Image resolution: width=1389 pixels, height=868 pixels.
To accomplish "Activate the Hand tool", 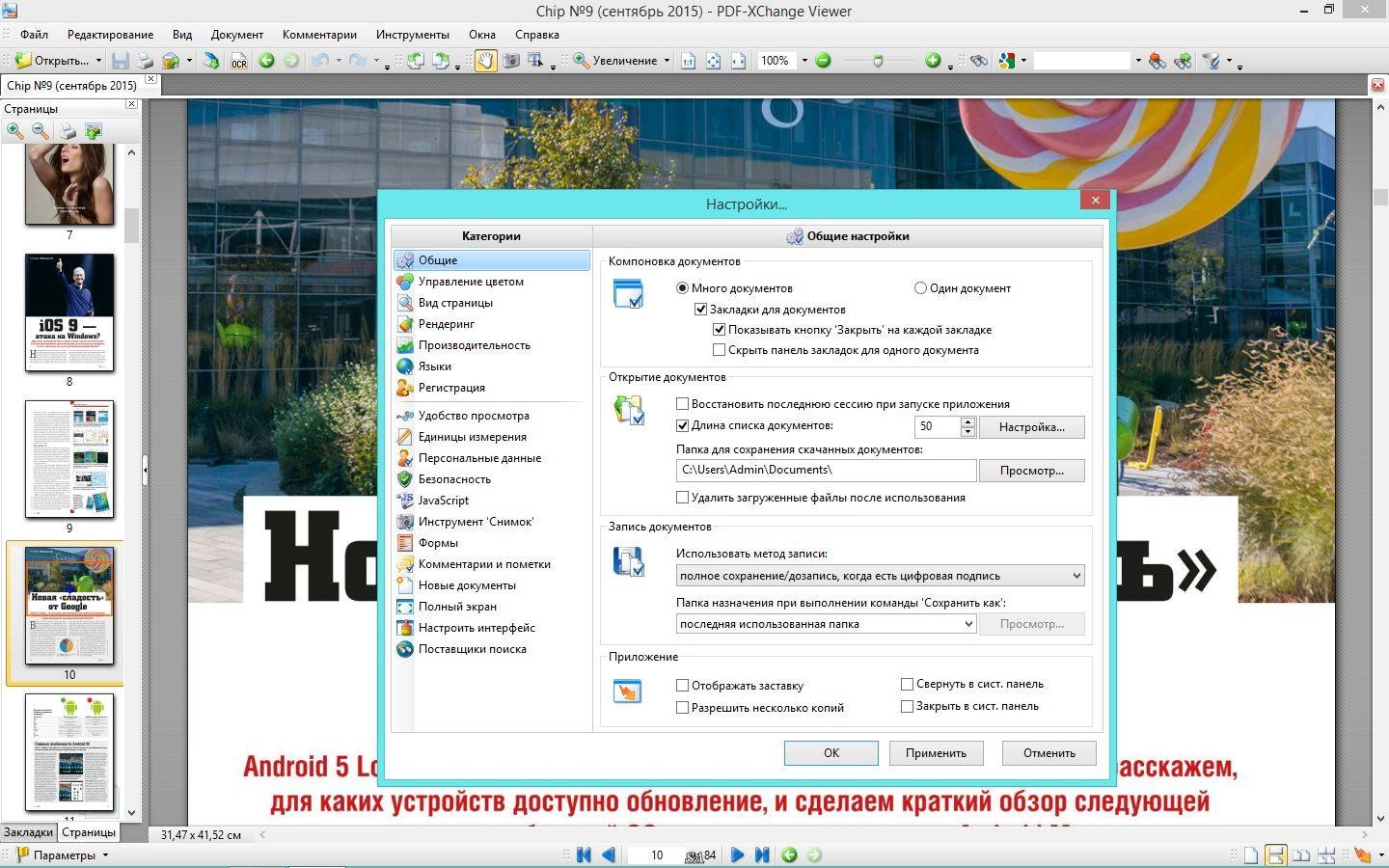I will coord(485,61).
